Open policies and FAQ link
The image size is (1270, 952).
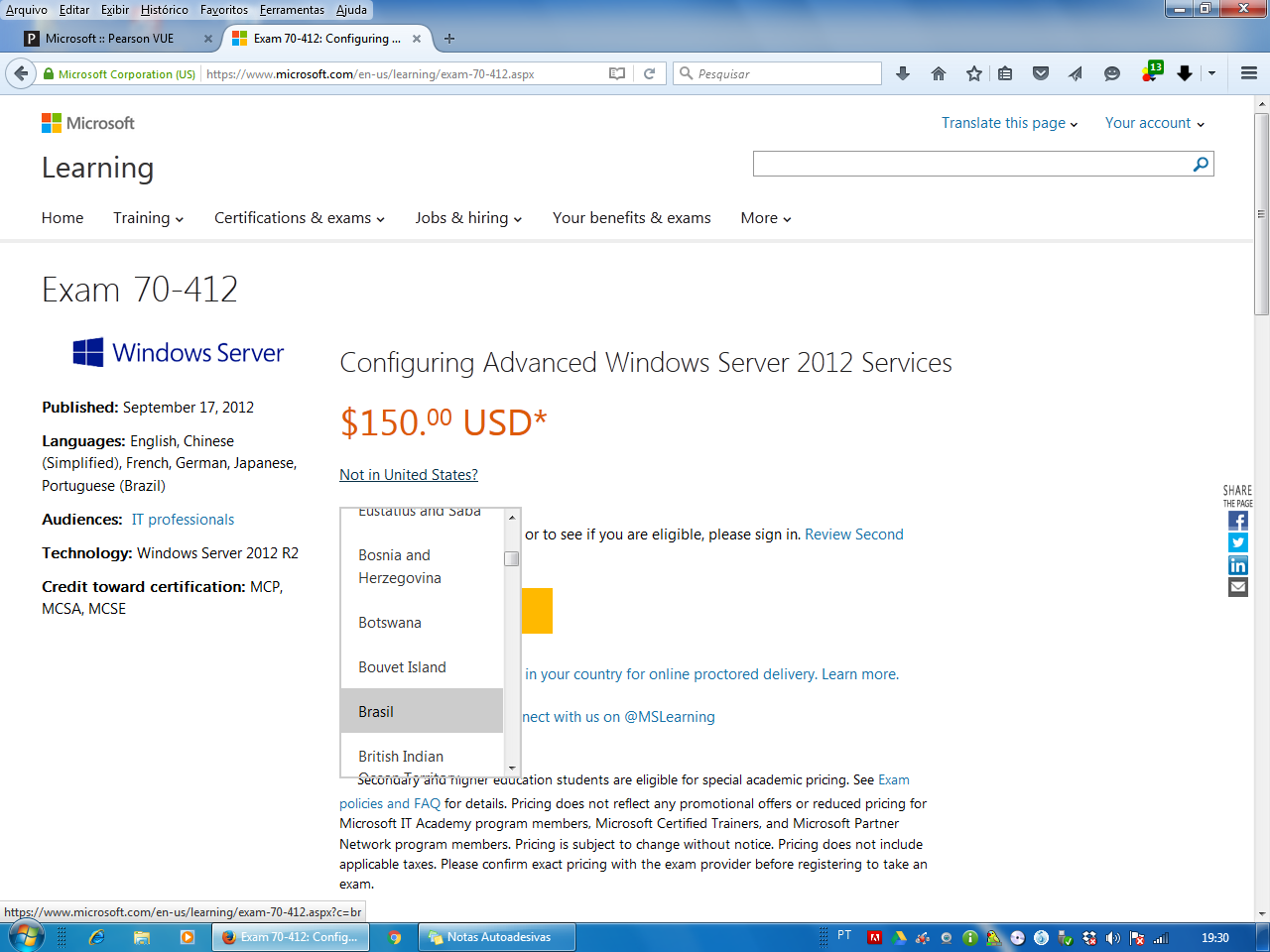(390, 803)
